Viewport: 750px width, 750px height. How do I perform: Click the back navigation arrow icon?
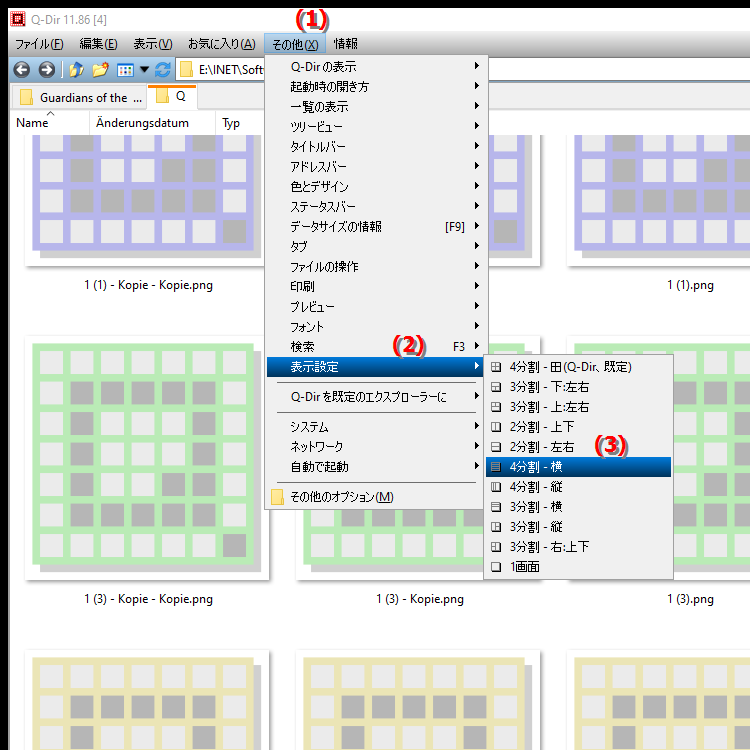point(22,70)
